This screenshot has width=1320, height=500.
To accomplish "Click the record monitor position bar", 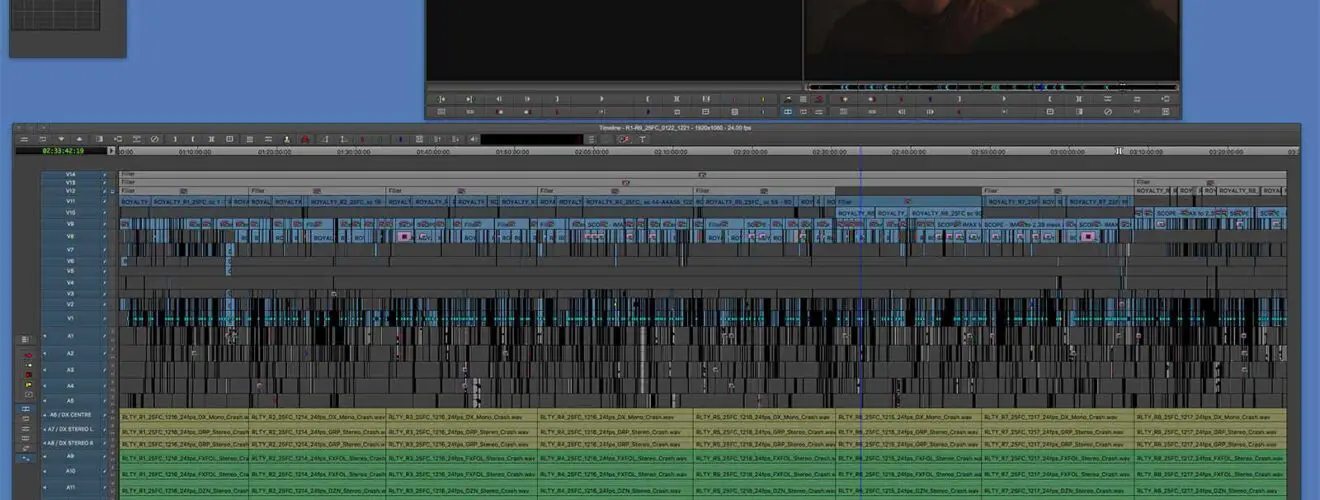I will [x=990, y=87].
